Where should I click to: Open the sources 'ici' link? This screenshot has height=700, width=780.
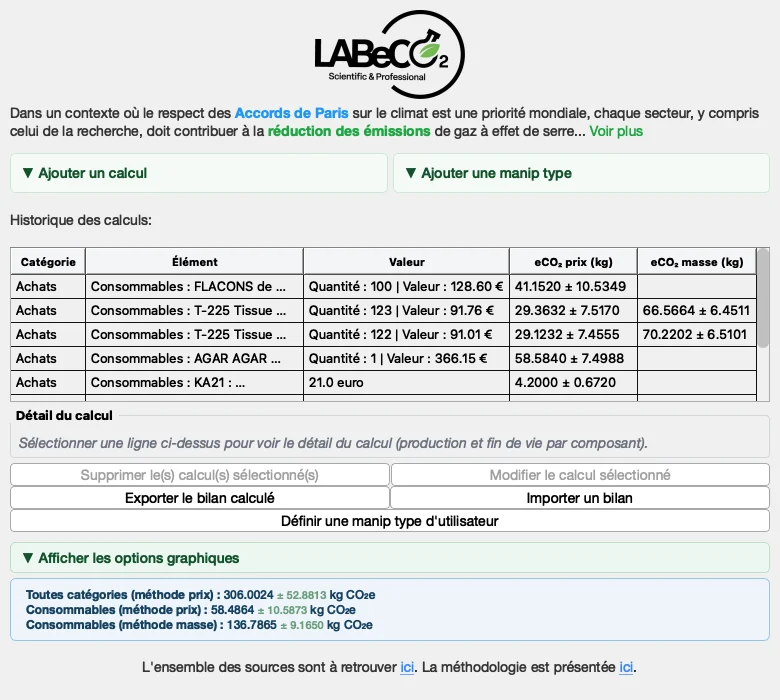(407, 667)
